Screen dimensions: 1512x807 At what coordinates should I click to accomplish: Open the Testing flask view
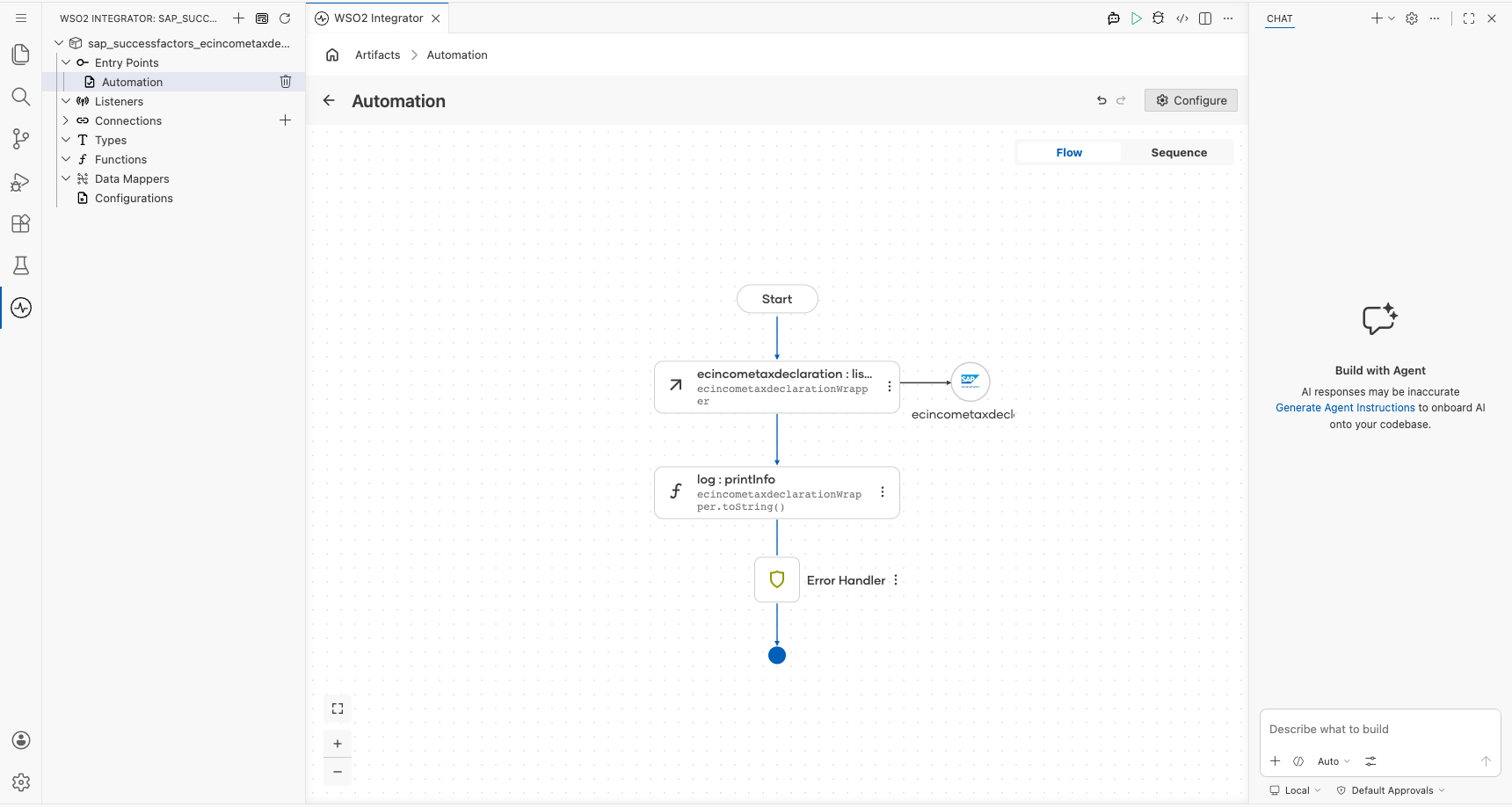pos(21,265)
